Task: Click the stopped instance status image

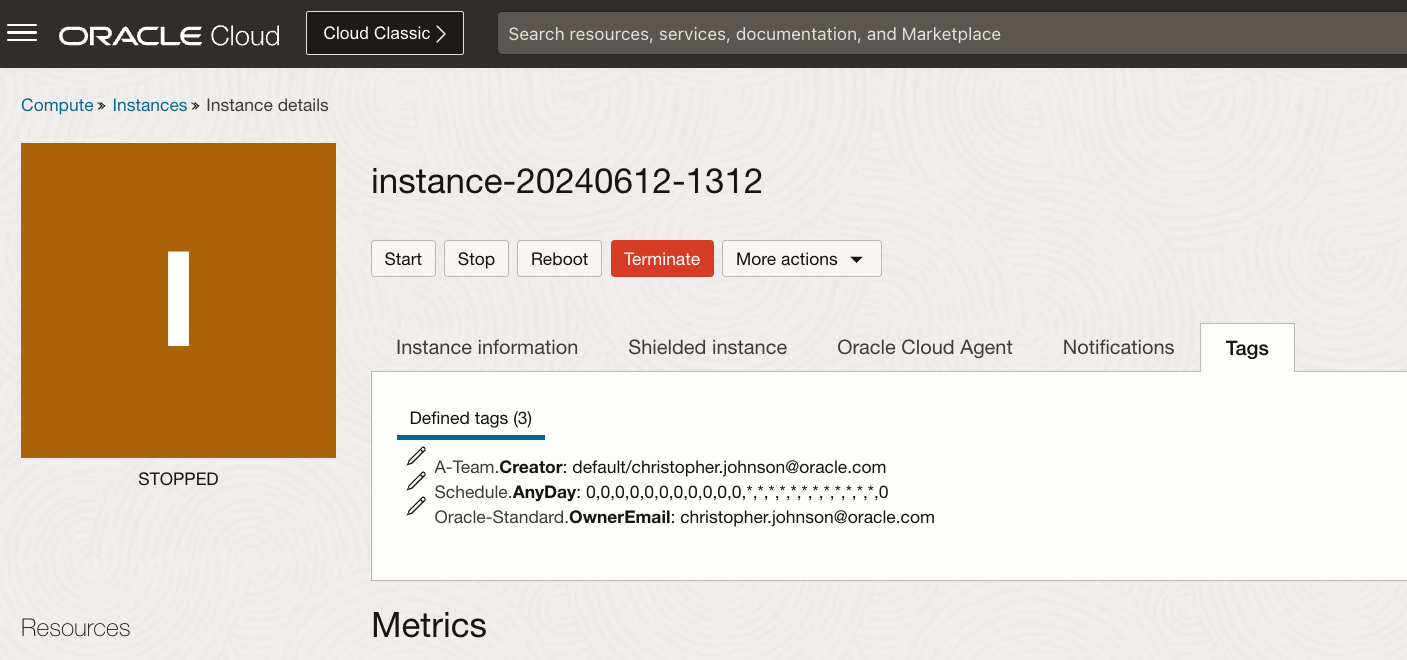Action: coord(178,300)
